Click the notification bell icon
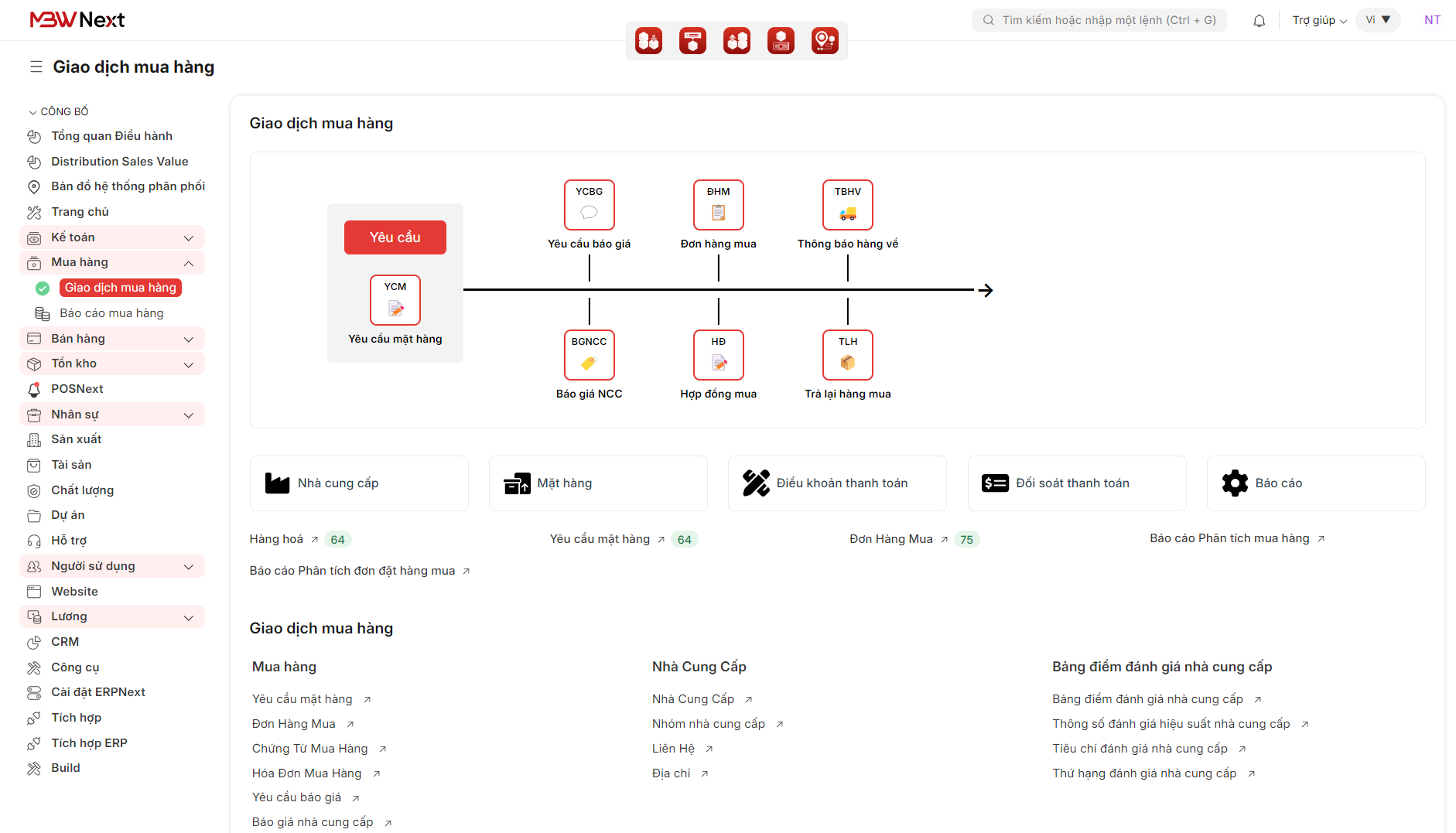This screenshot has height=833, width=1456. (x=1259, y=20)
